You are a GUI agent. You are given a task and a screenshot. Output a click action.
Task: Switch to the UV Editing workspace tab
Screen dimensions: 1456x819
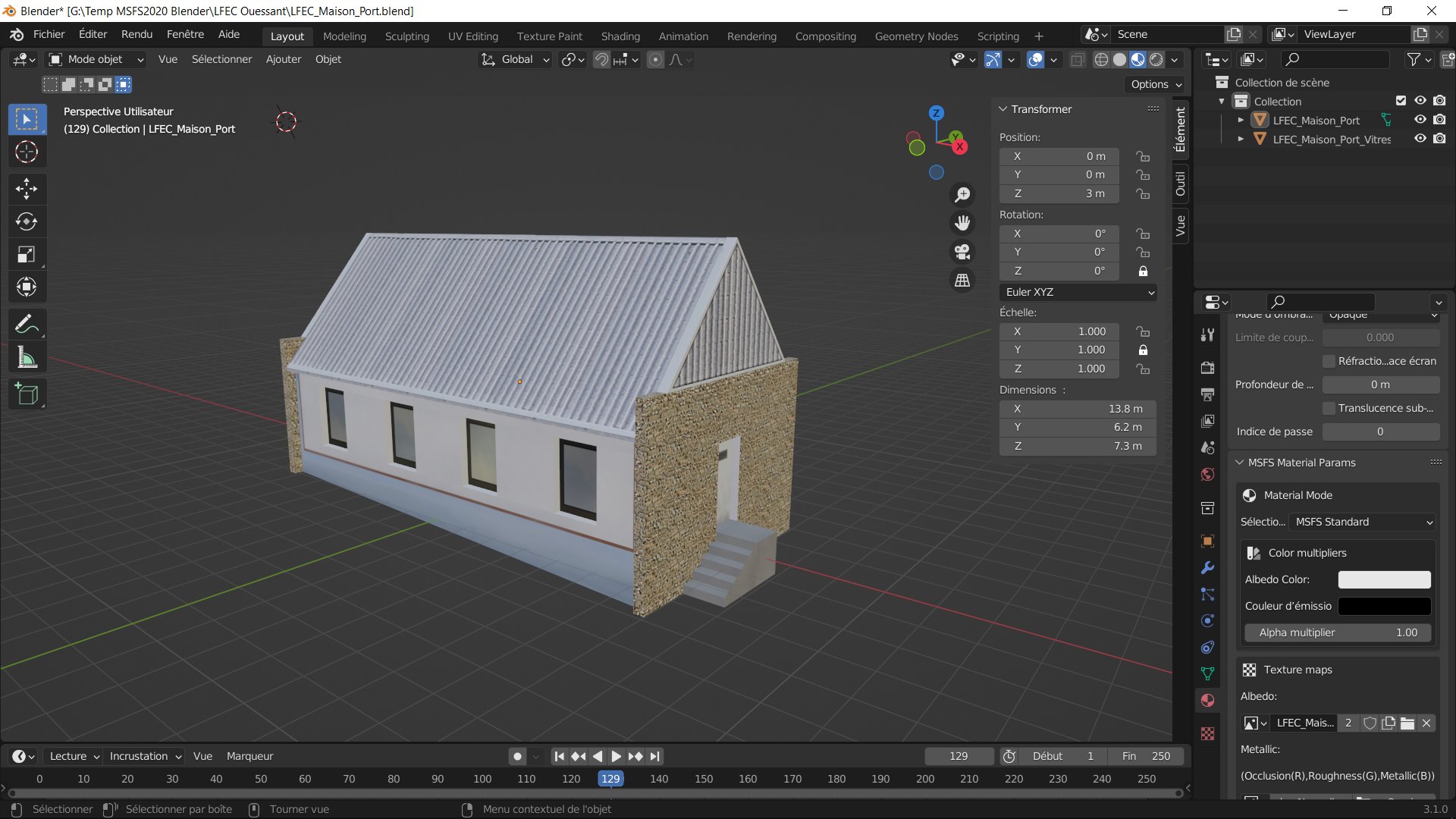(472, 36)
